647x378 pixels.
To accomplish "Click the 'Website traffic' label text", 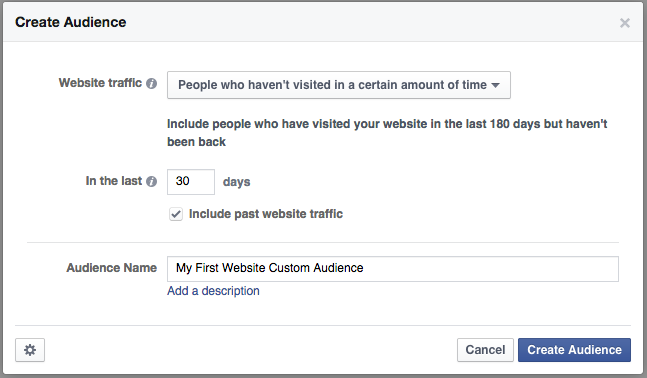I will point(100,83).
